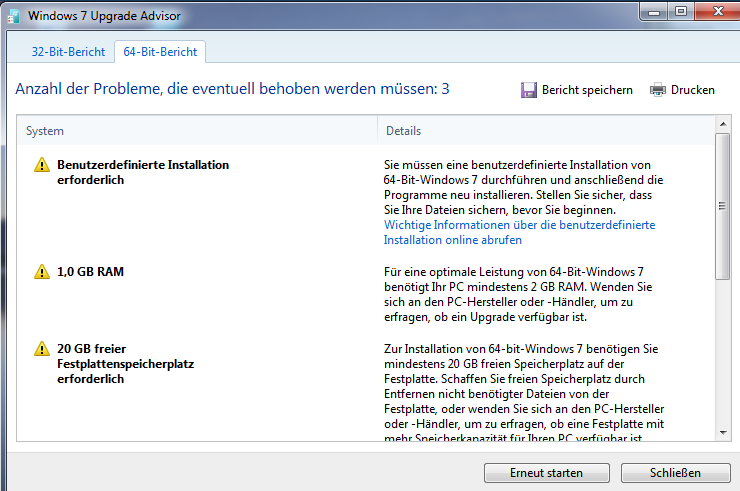Viewport: 740px width, 491px height.
Task: Click Anzahl der Probleme heading text
Action: coord(232,89)
